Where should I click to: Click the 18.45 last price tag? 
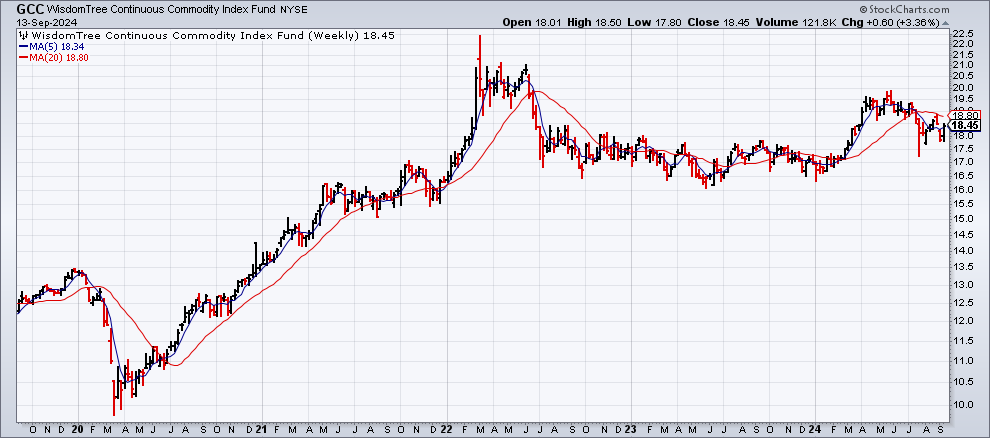967,126
